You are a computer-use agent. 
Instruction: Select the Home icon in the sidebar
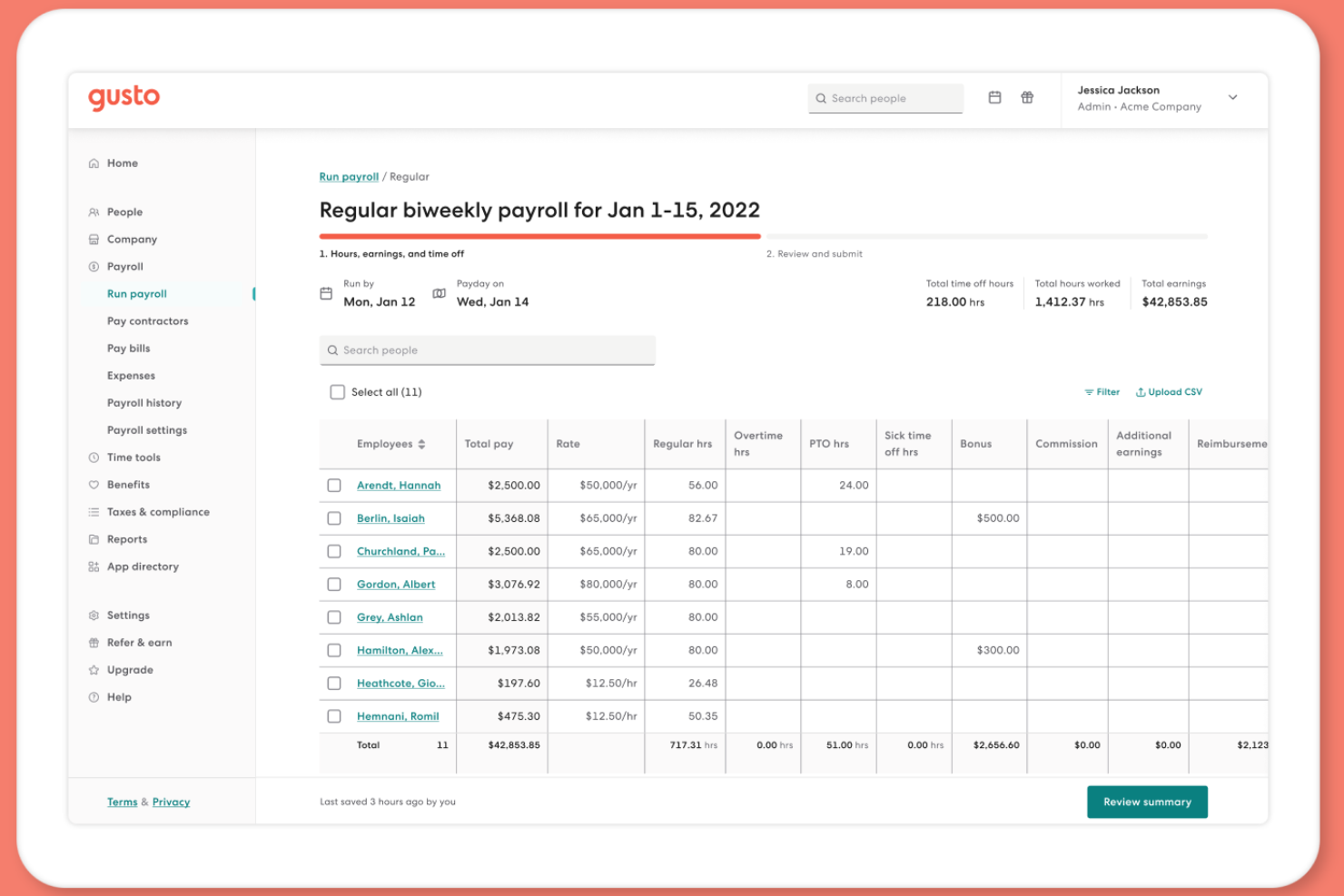94,162
